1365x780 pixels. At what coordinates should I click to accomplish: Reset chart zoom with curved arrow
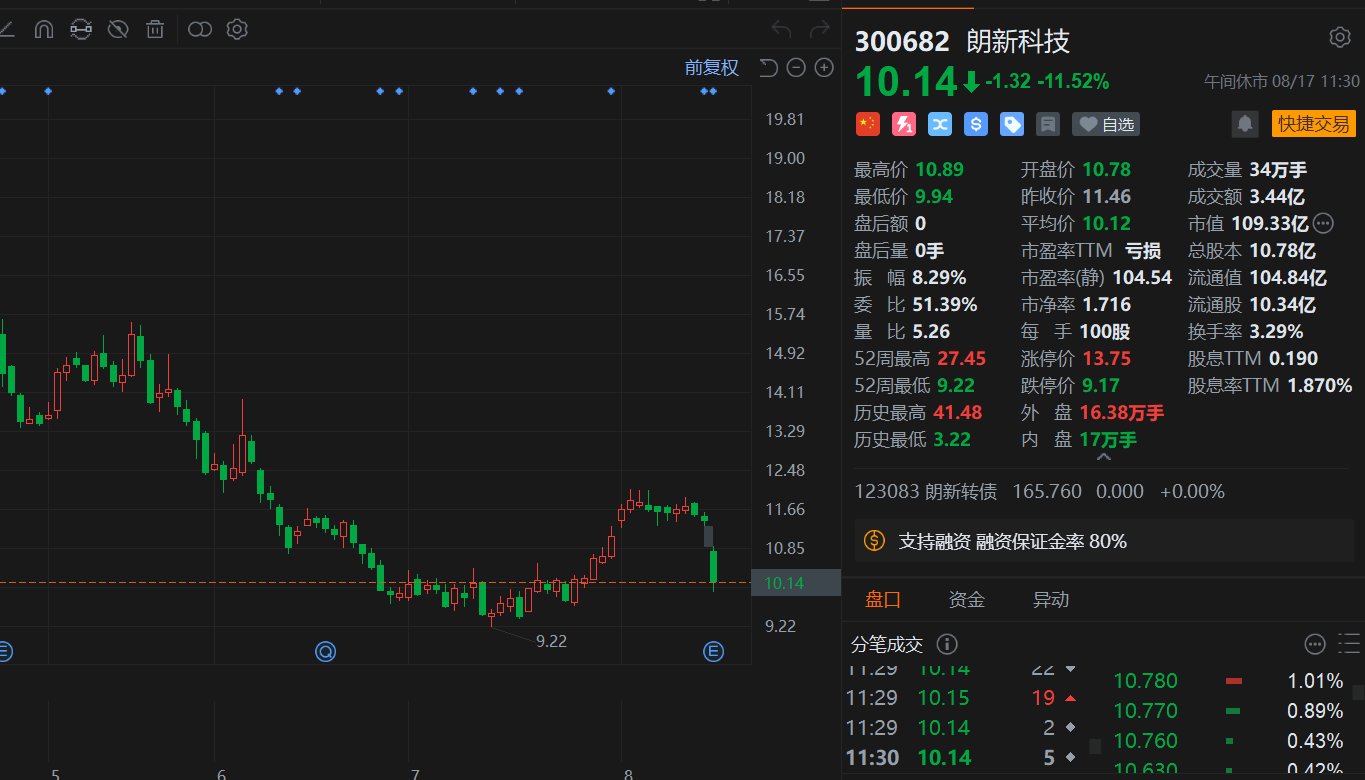pos(768,68)
